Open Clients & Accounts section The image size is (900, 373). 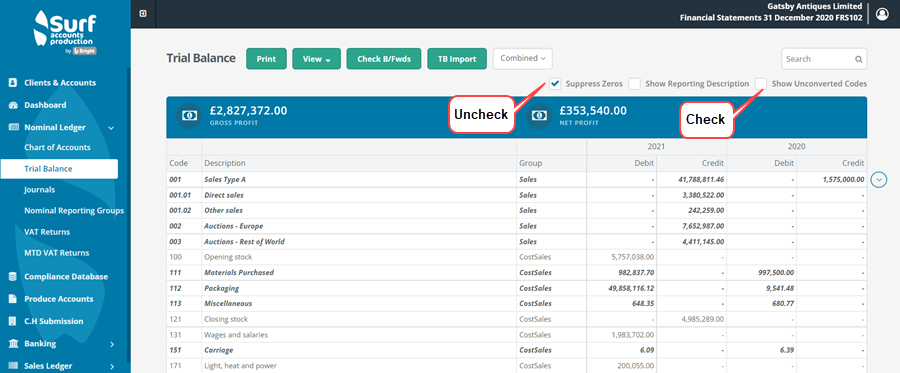[x=60, y=83]
